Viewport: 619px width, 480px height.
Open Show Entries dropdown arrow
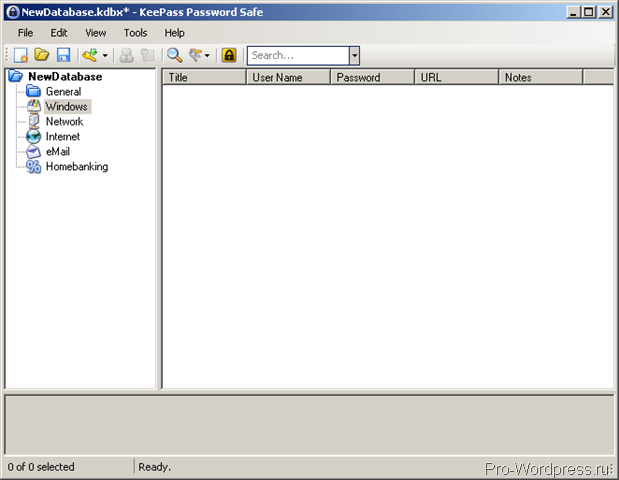(207, 56)
